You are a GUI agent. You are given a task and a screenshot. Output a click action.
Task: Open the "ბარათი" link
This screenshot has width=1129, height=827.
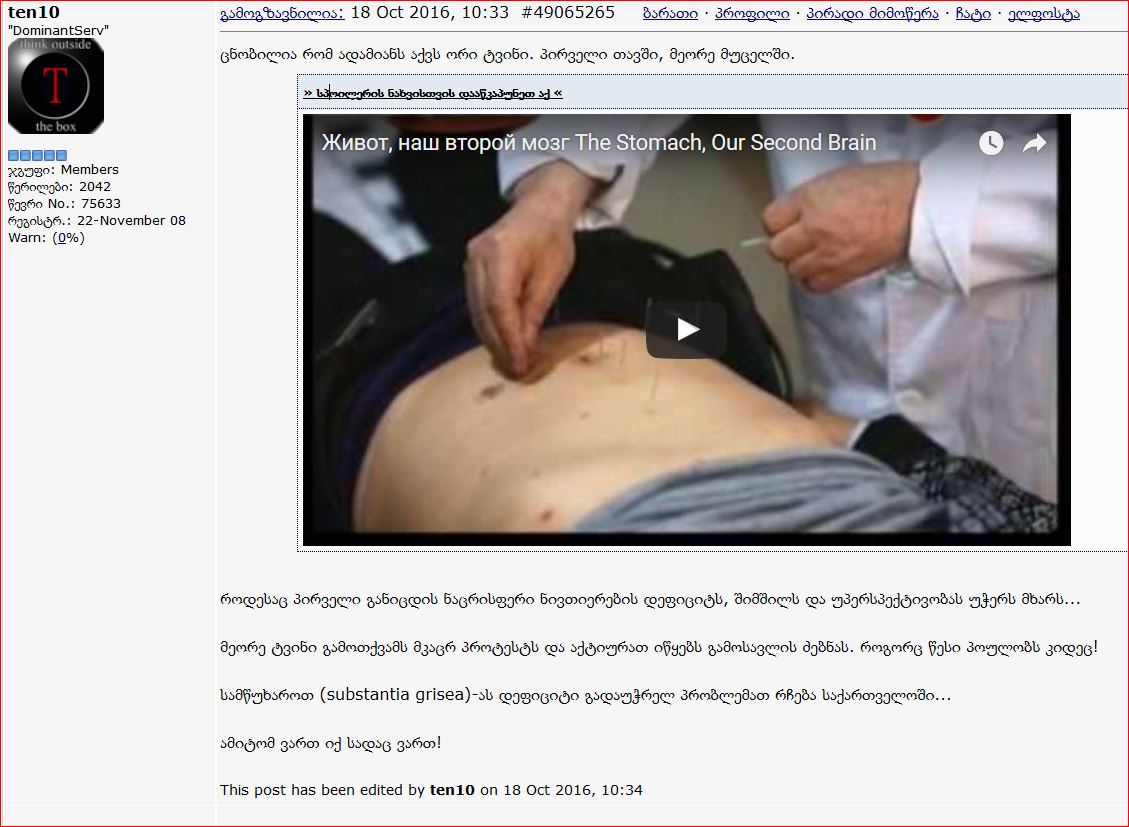(670, 13)
